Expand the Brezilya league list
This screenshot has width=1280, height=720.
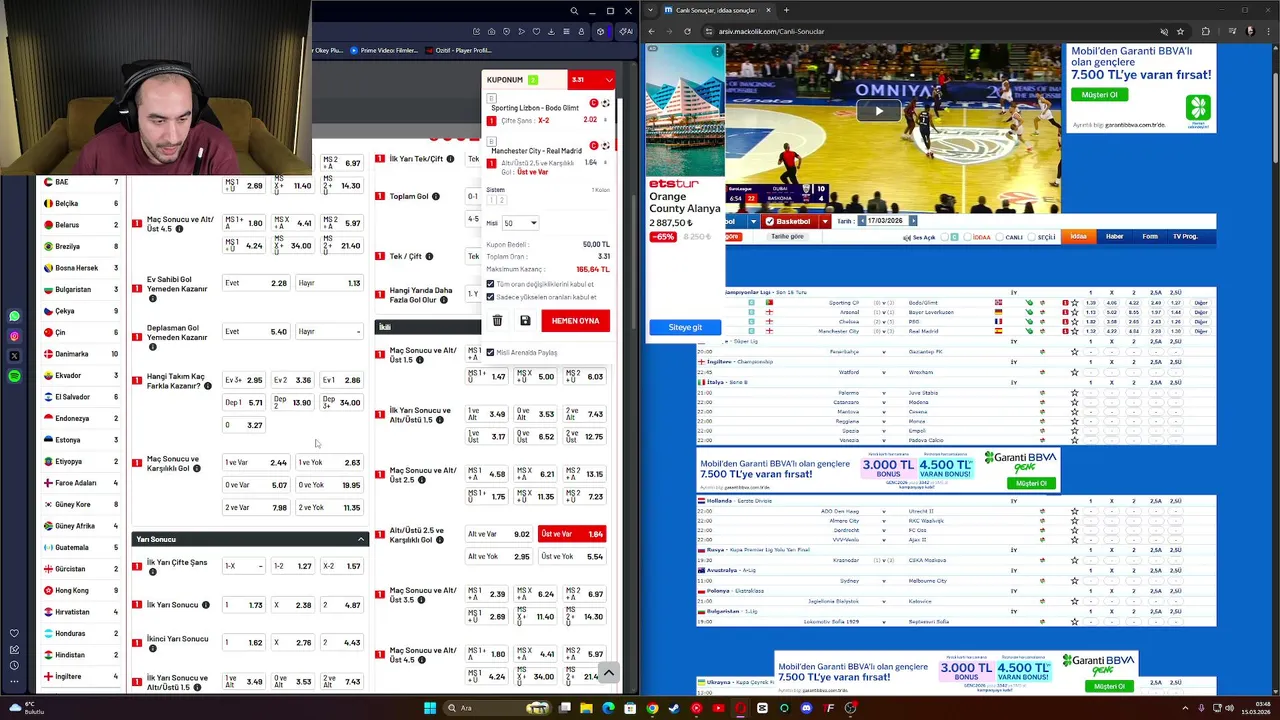point(81,246)
